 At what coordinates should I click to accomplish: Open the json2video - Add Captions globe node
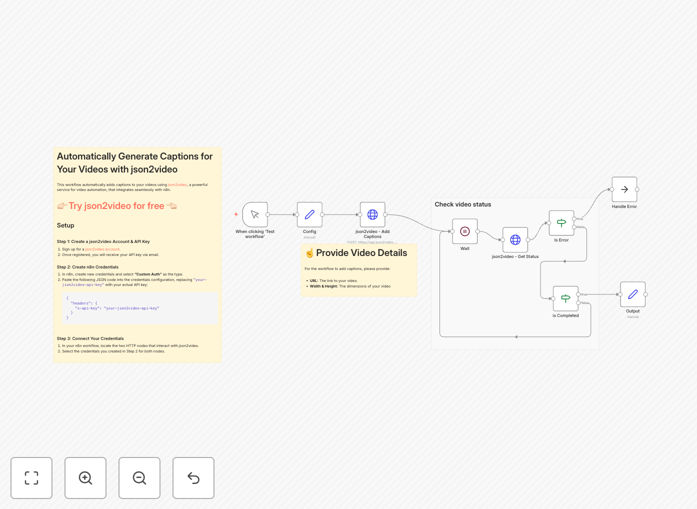(373, 215)
